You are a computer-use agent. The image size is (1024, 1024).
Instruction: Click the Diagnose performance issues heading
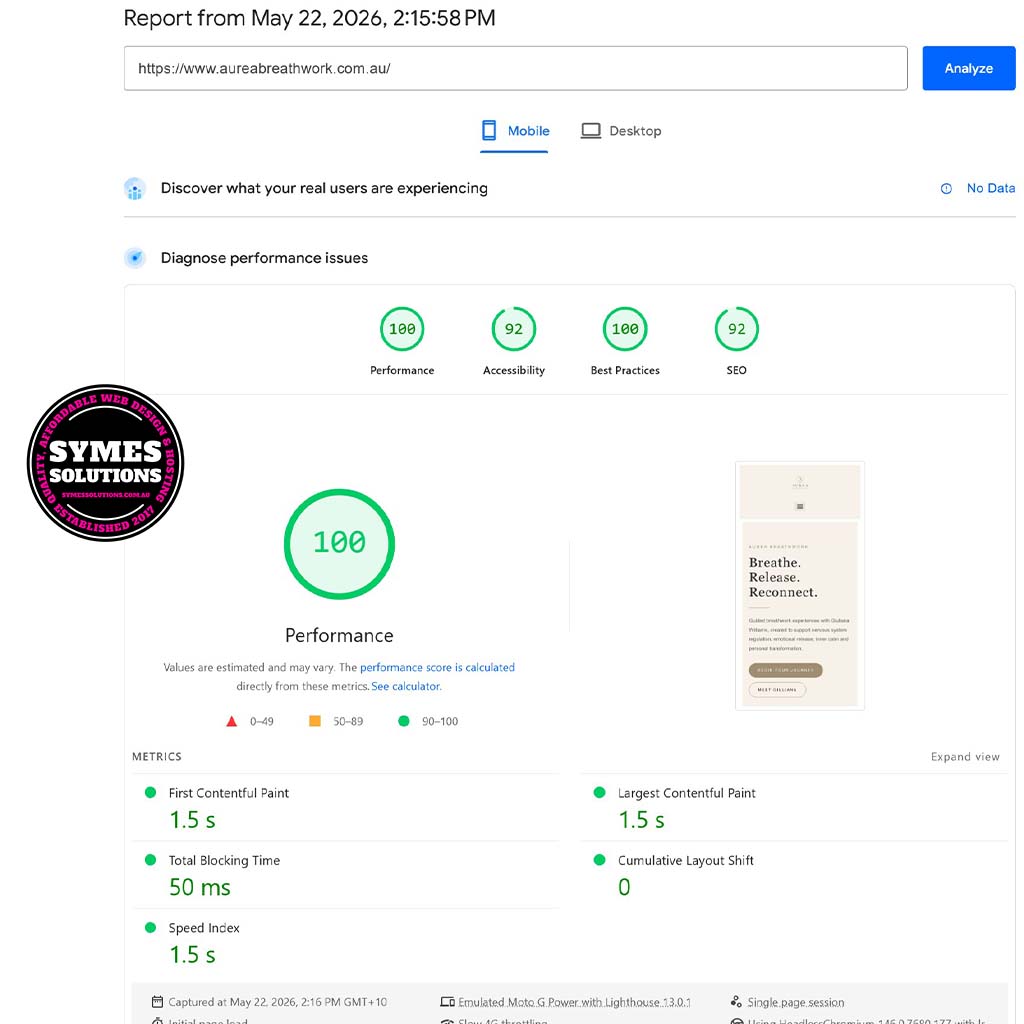point(264,258)
